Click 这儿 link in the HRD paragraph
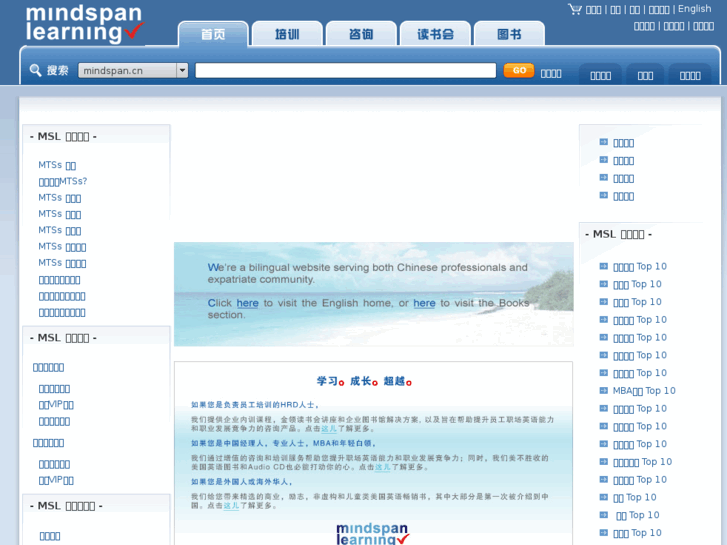The height and width of the screenshot is (545, 727). [x=329, y=429]
